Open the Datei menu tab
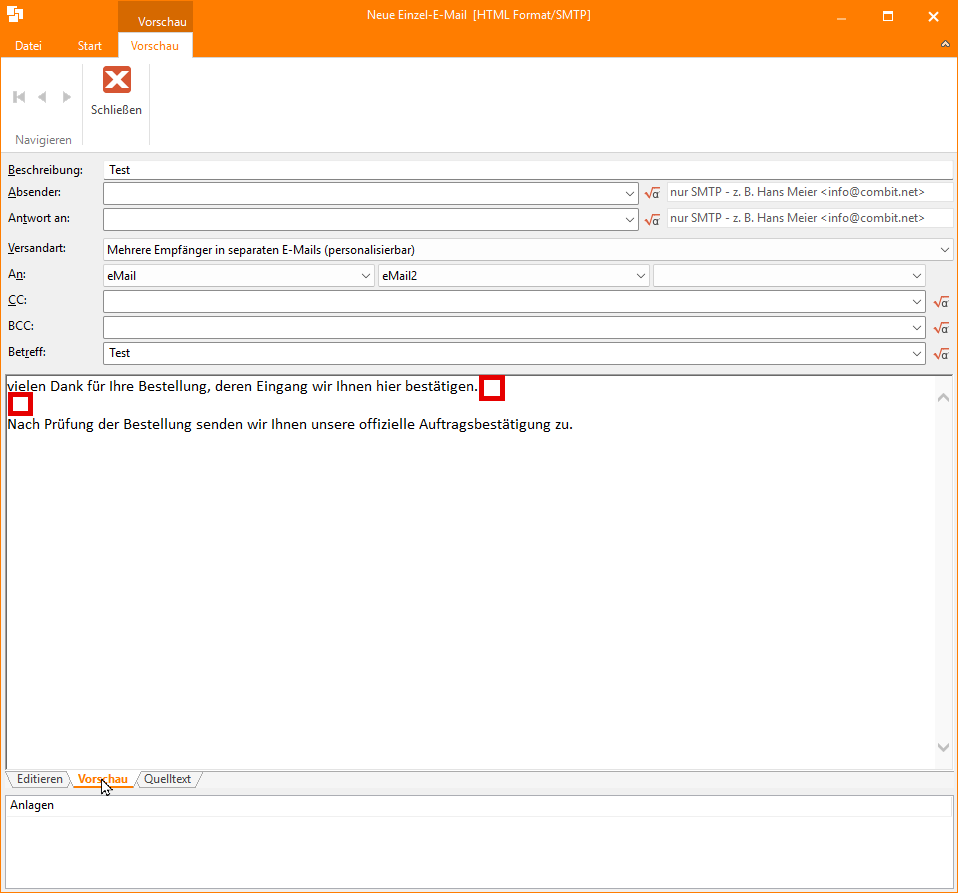The image size is (958, 893). (28, 46)
